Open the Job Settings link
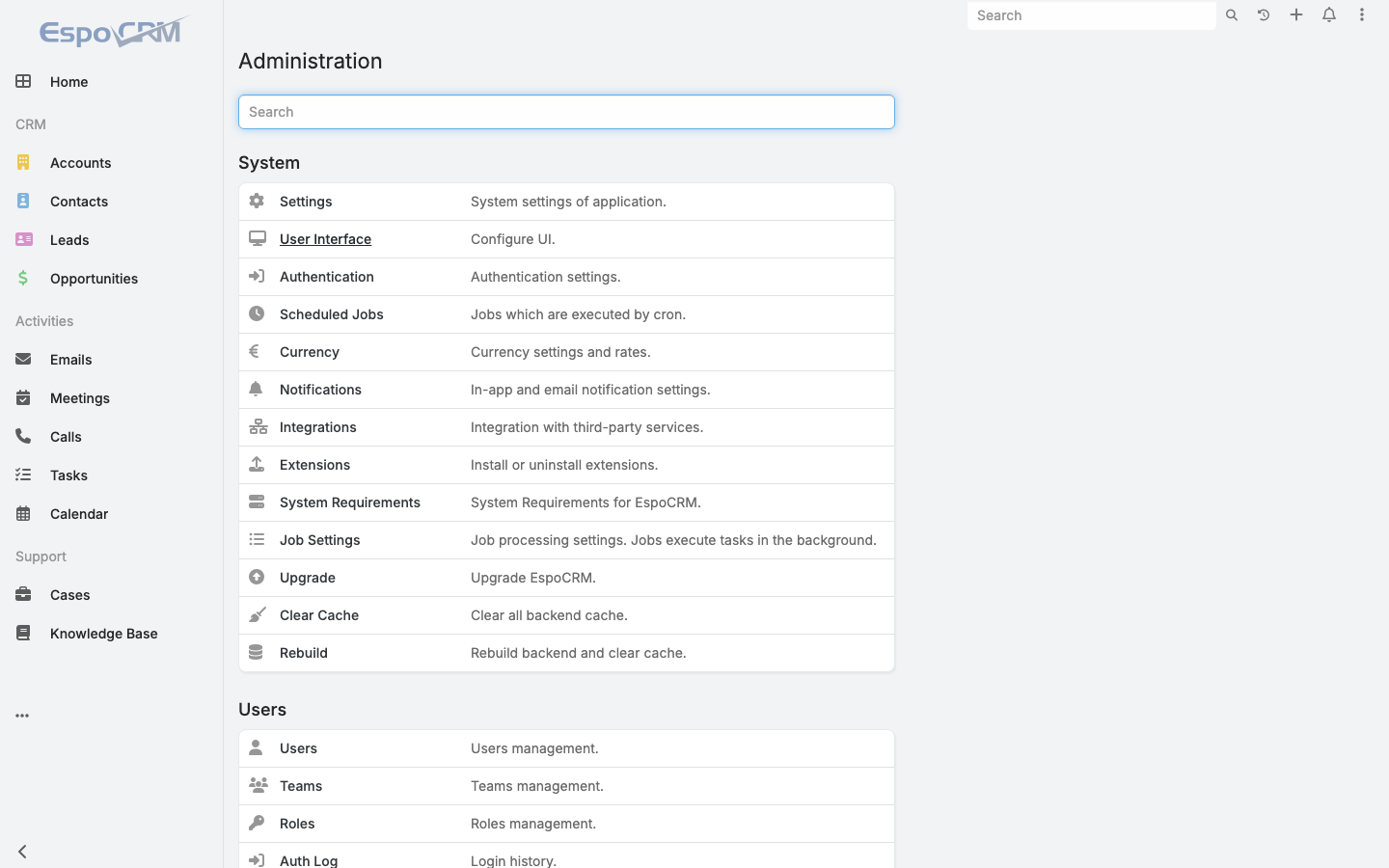The height and width of the screenshot is (868, 1389). click(x=319, y=540)
